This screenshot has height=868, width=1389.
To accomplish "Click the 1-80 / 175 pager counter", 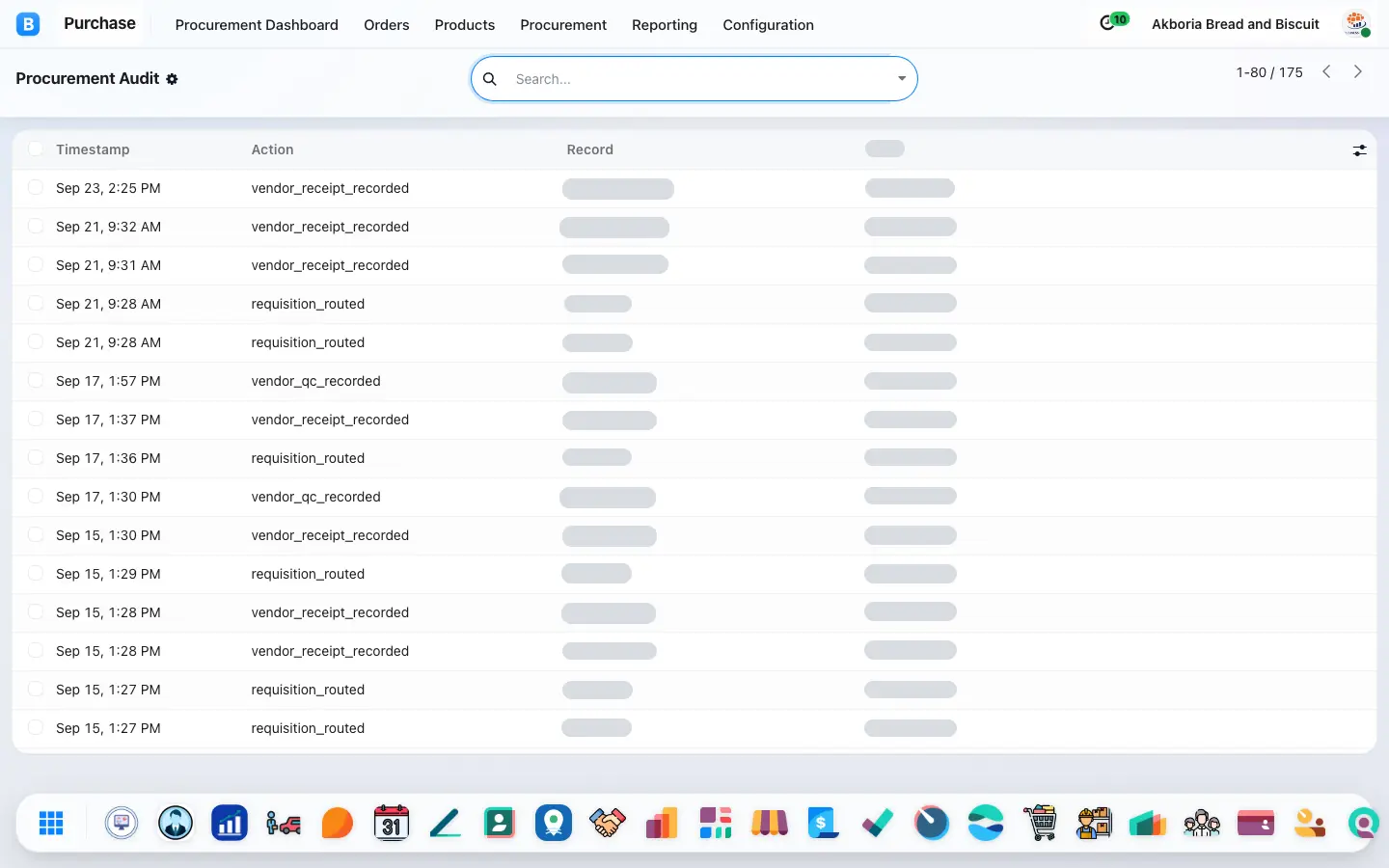I will (1269, 72).
